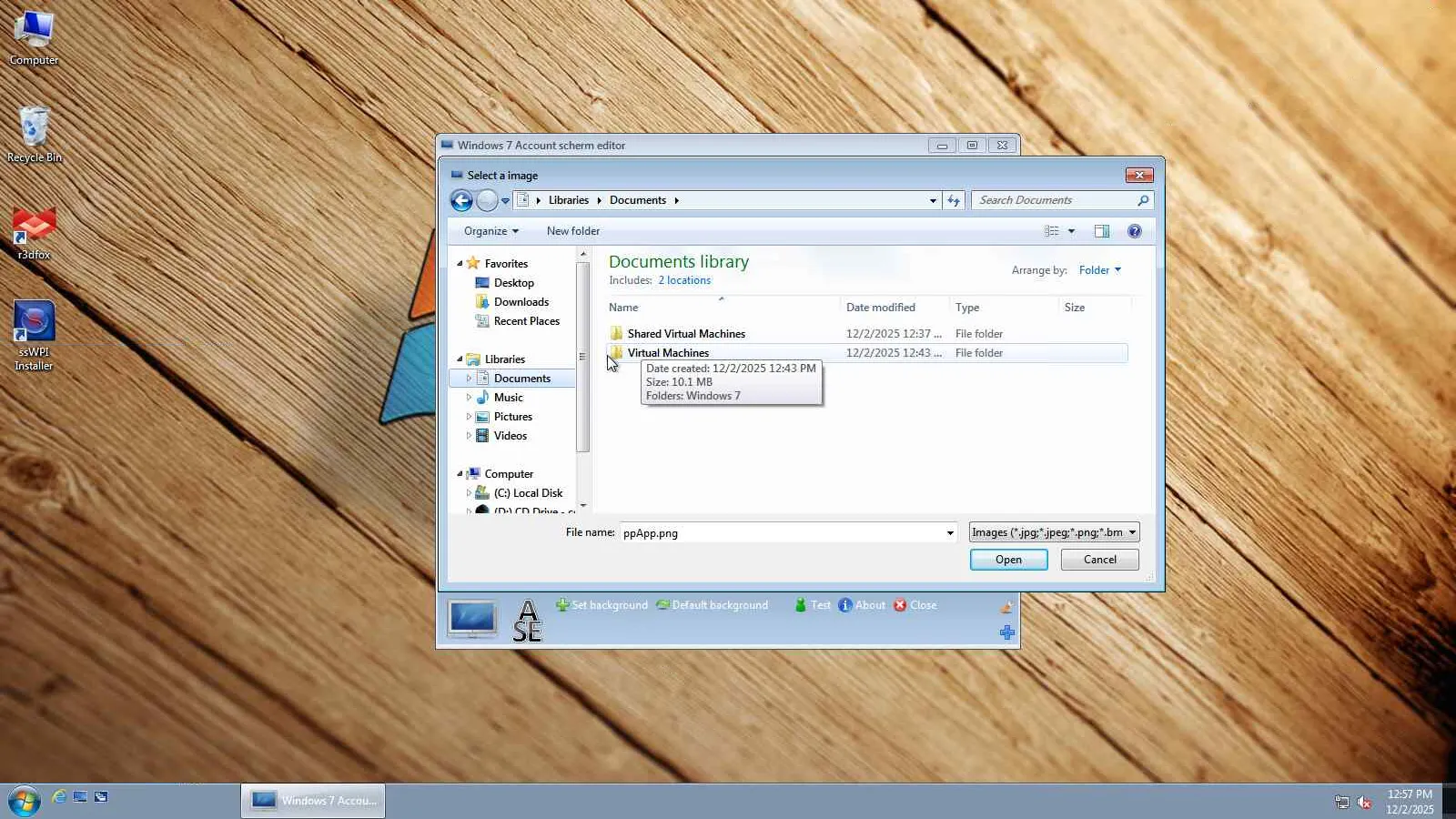The width and height of the screenshot is (1456, 819).
Task: Sort files by the Name column
Action: pyautogui.click(x=723, y=308)
